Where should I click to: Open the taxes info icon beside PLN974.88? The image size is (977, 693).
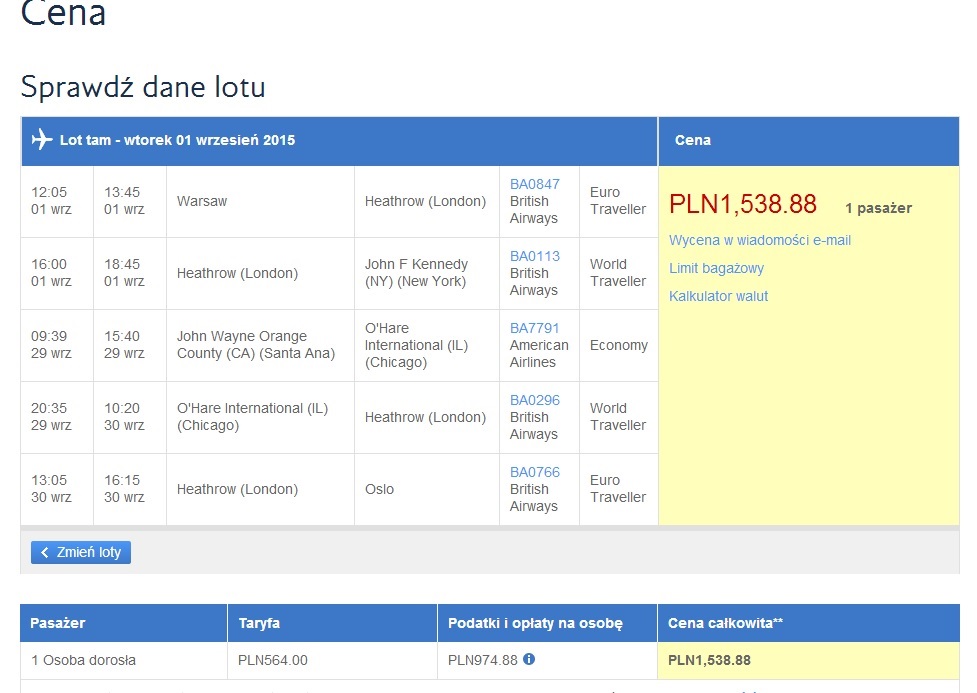pyautogui.click(x=529, y=659)
